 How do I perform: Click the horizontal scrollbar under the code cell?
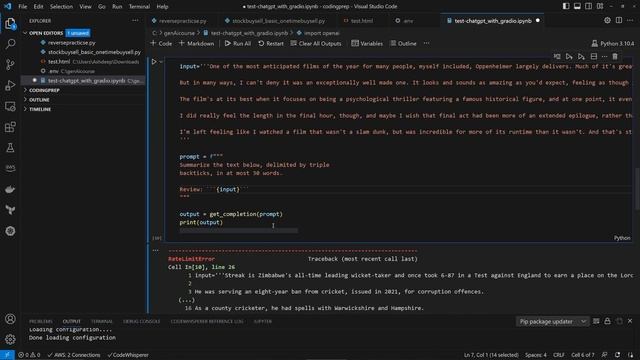tap(239, 231)
